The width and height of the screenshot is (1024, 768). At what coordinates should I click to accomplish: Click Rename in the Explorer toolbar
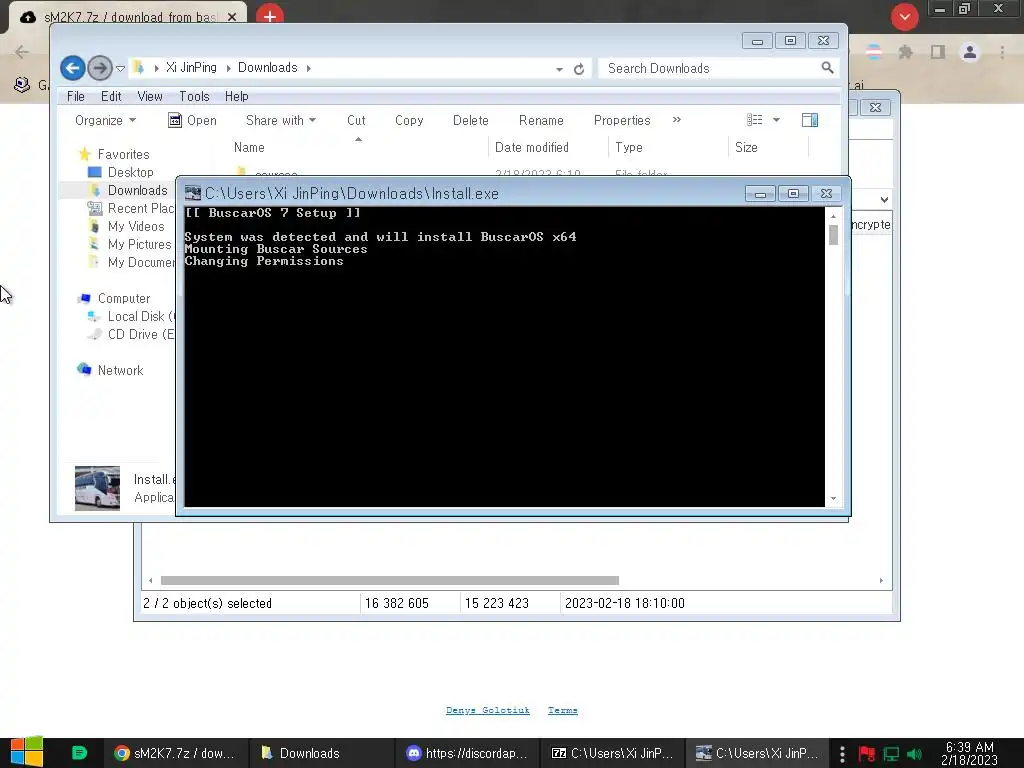(541, 120)
